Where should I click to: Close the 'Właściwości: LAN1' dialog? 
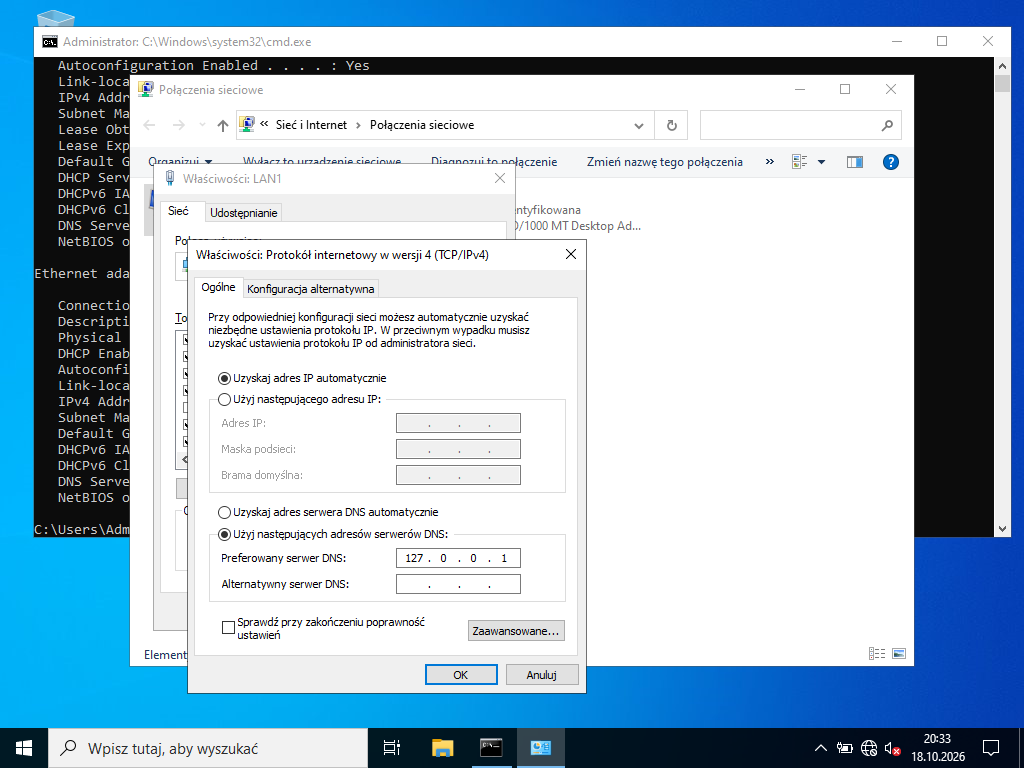point(500,178)
